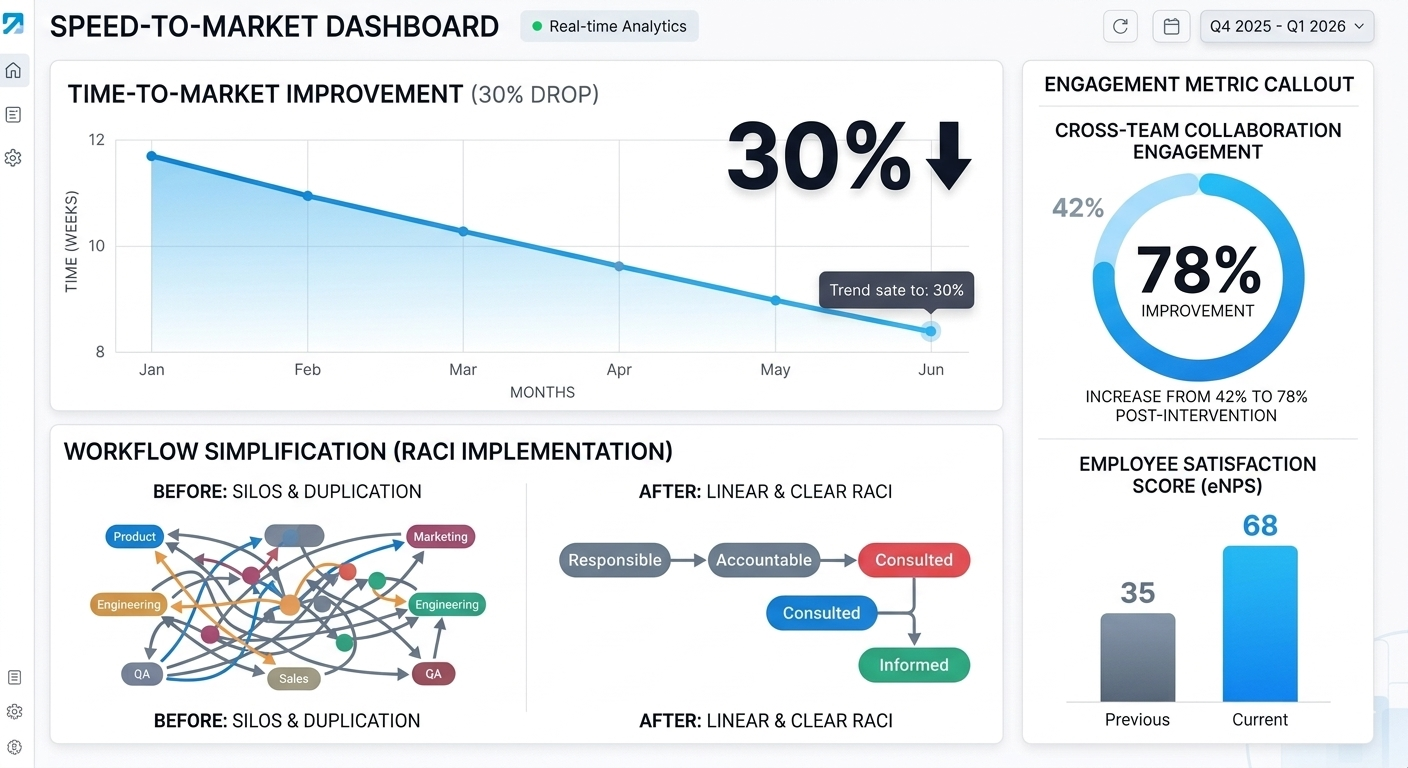Click the app logo icon in the top-left corner
Viewport: 1408px width, 768px height.
pyautogui.click(x=13, y=24)
